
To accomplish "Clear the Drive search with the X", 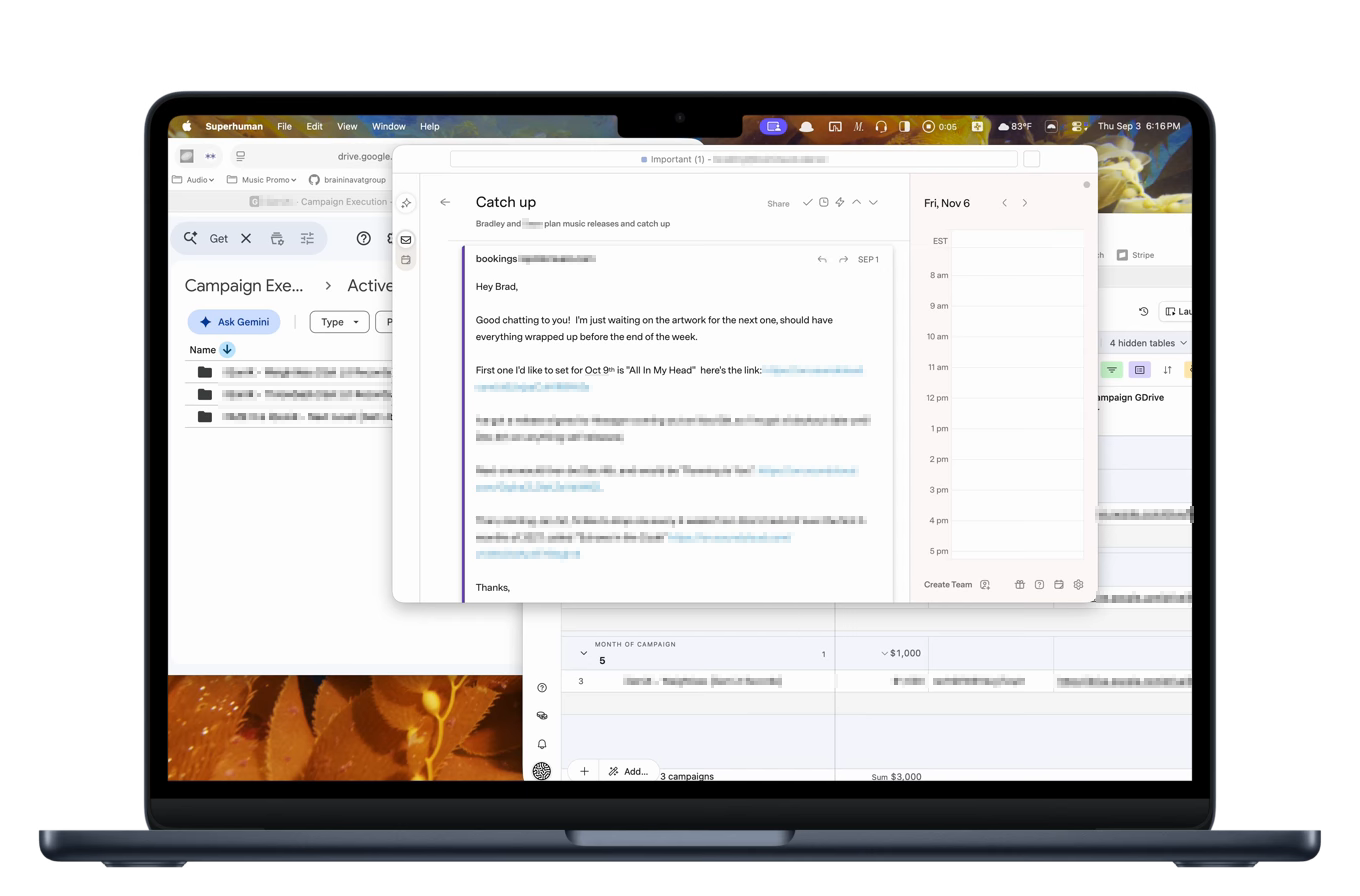I will tap(246, 238).
